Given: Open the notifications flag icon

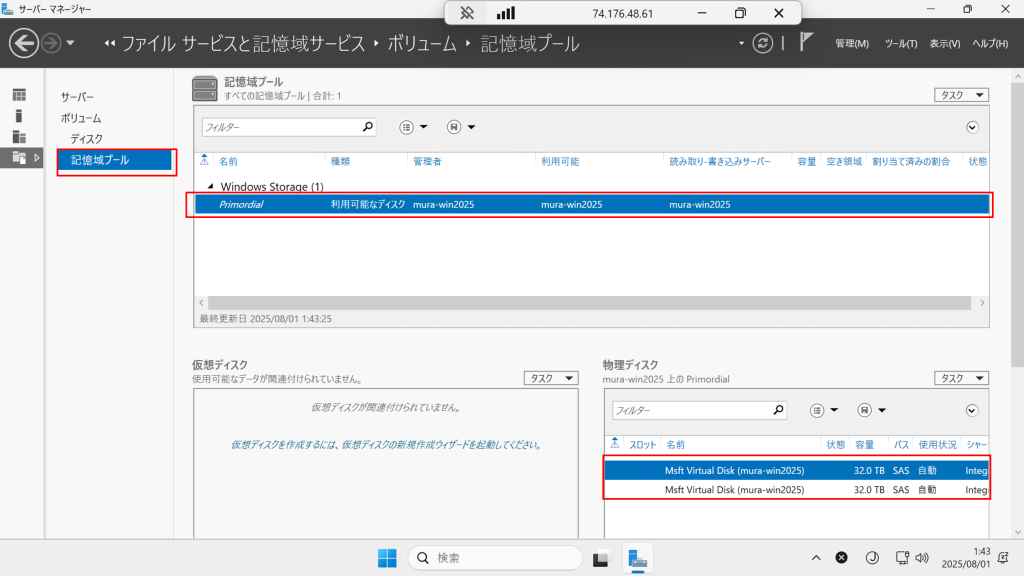Looking at the screenshot, I should [806, 42].
